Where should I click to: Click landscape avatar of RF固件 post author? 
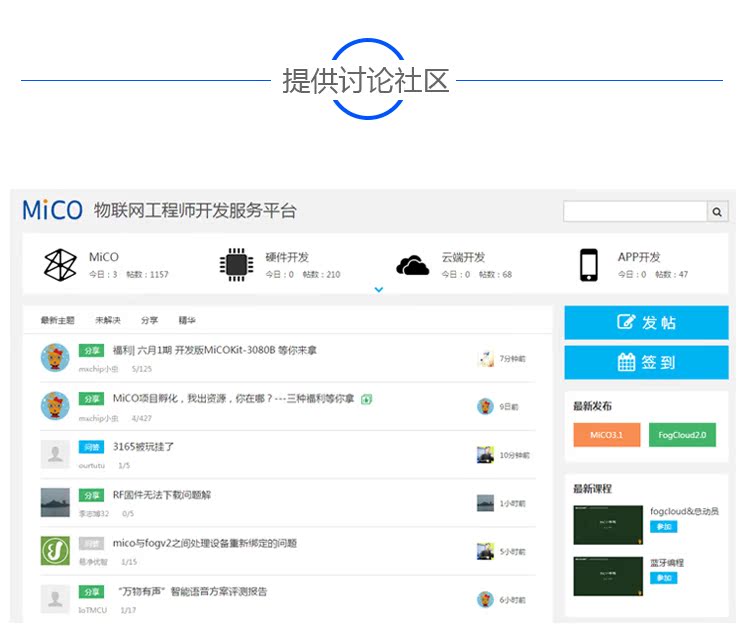point(55,502)
